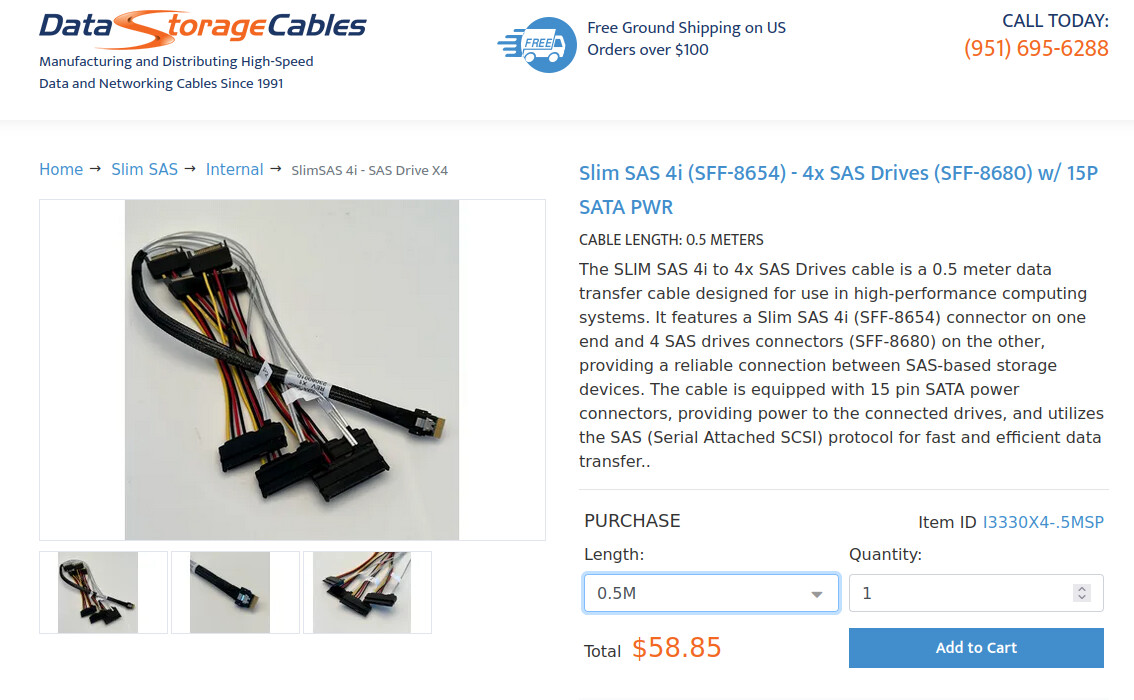Call the phone number (951) 695-6288
Viewport: 1134px width, 700px height.
coord(1036,48)
